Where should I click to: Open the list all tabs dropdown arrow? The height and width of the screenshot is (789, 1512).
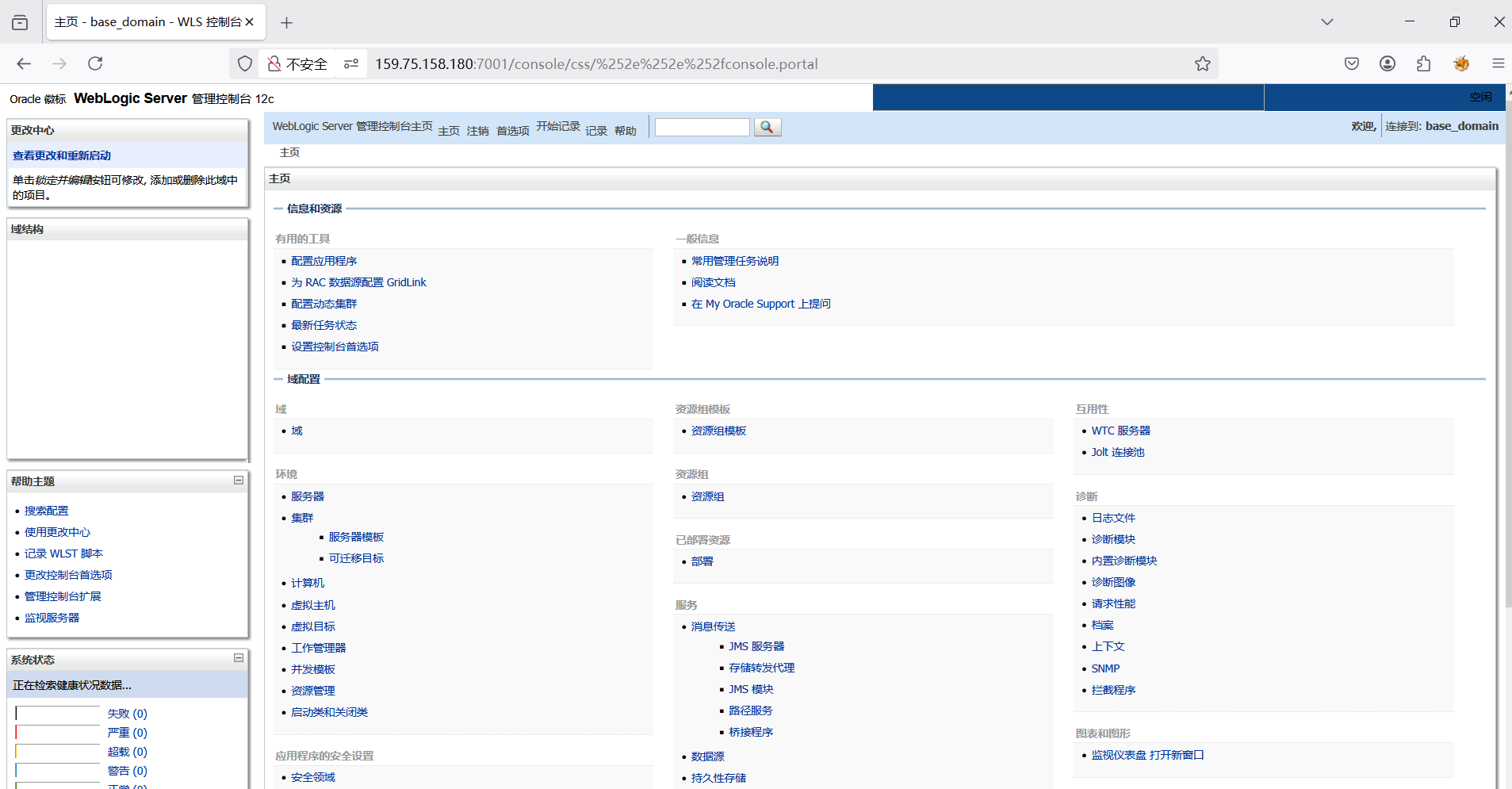[1327, 22]
